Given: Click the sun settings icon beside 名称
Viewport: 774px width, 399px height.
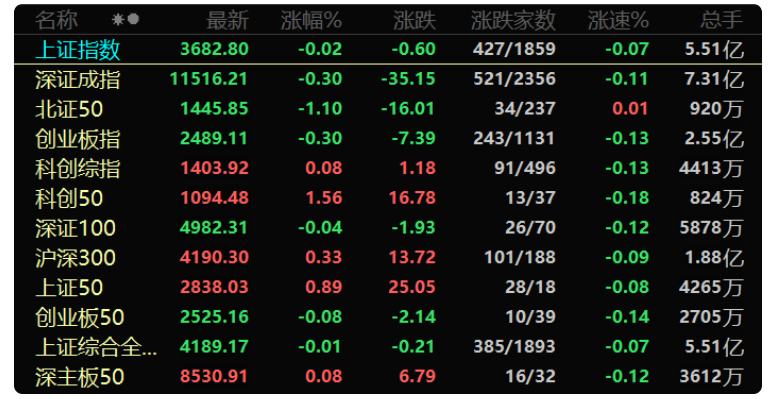Looking at the screenshot, I should pos(117,19).
